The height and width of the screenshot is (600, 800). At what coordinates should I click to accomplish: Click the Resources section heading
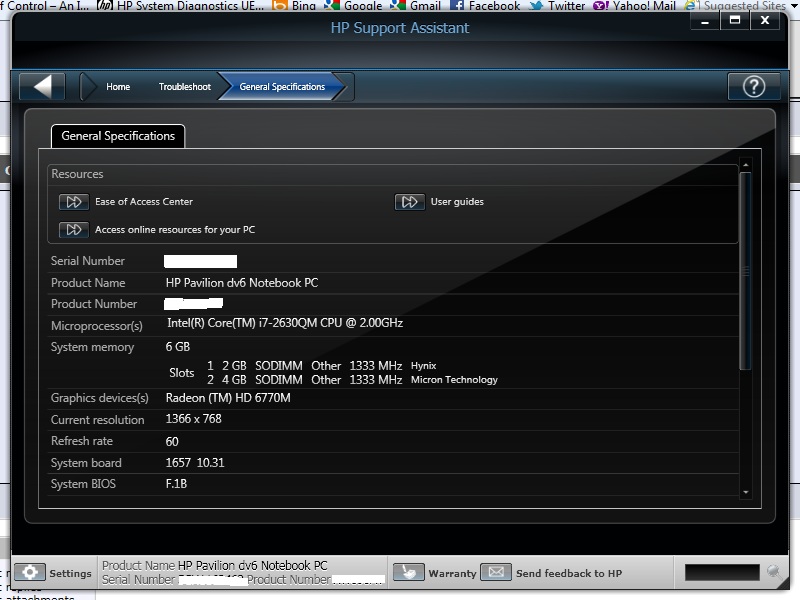pos(77,174)
